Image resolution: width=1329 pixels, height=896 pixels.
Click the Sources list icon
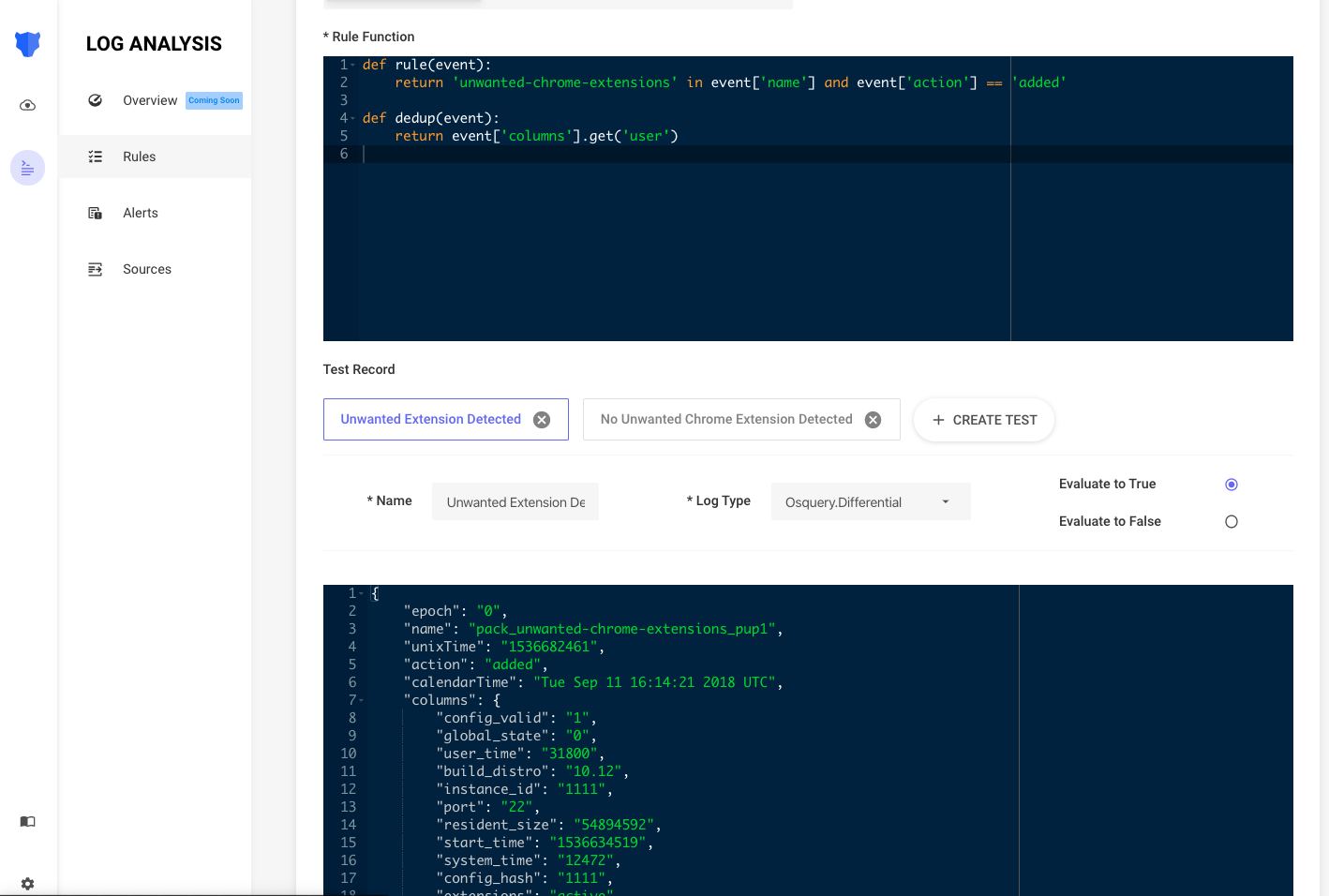pyautogui.click(x=95, y=269)
